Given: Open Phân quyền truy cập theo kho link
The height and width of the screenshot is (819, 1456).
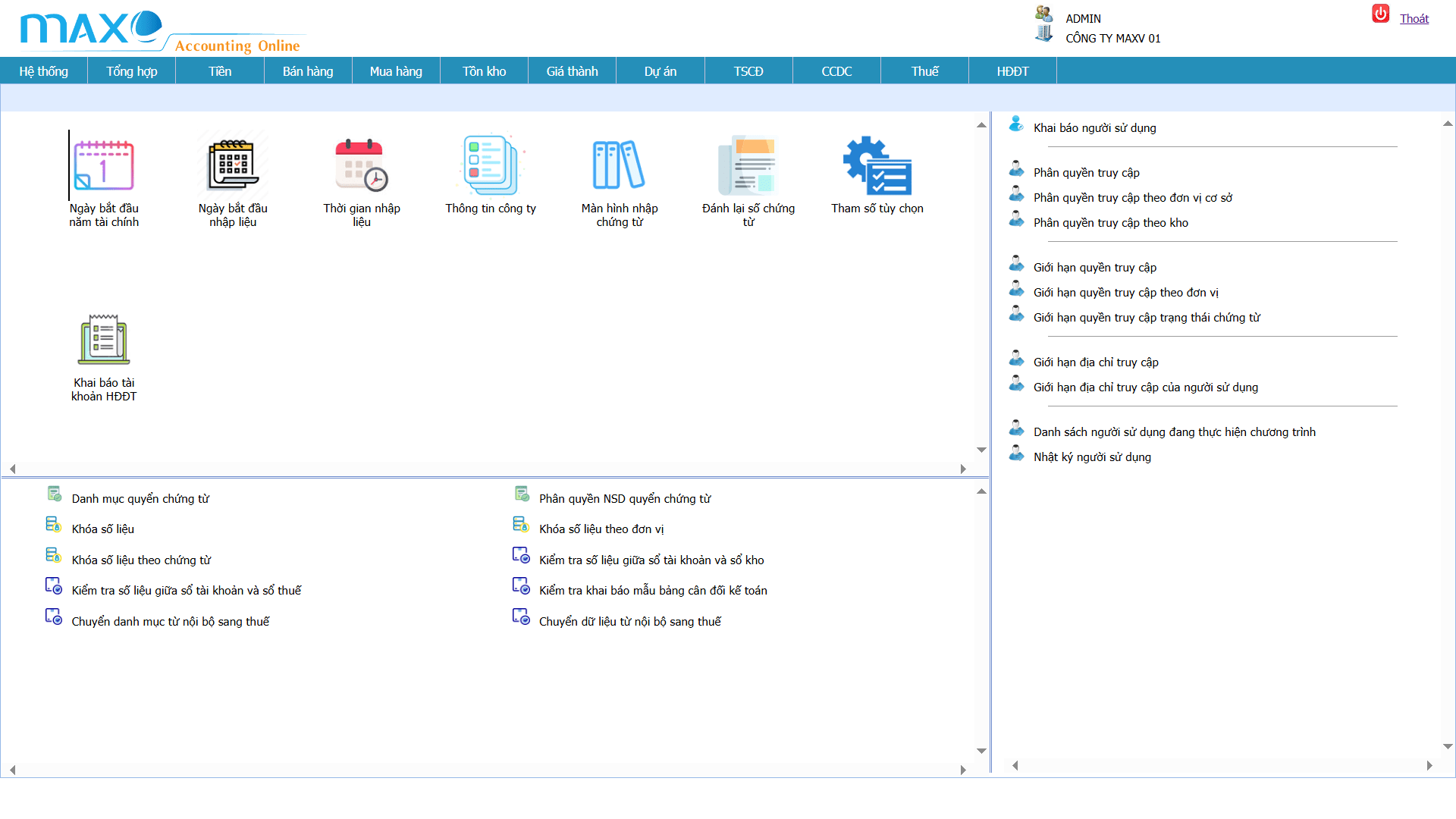Looking at the screenshot, I should [1111, 223].
